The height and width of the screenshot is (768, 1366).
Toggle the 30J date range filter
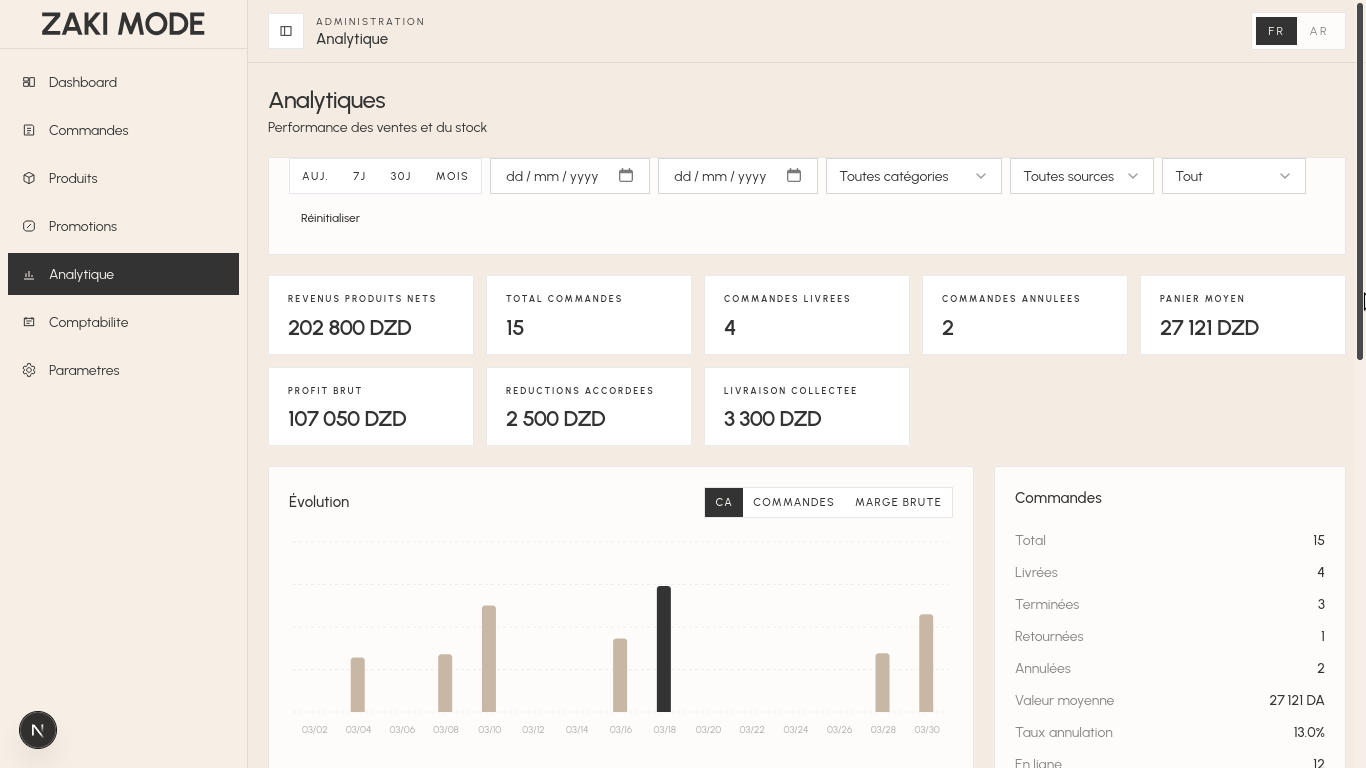pyautogui.click(x=400, y=176)
